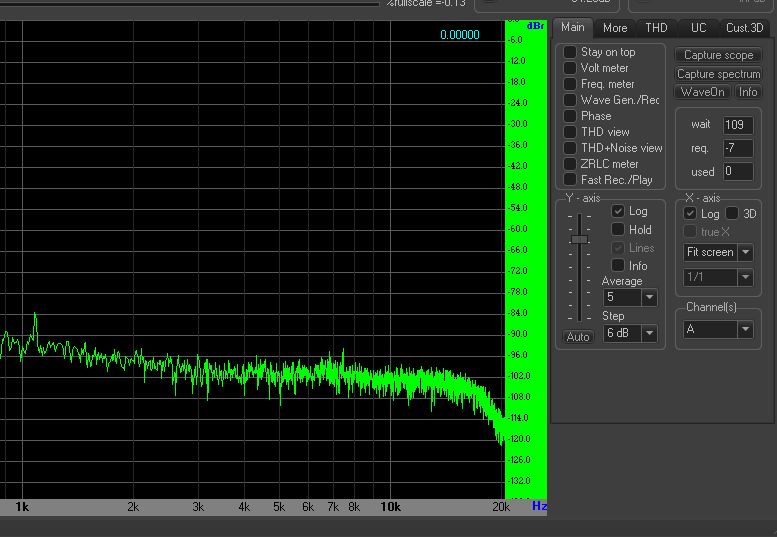Open the THD tab
Image resolution: width=777 pixels, height=537 pixels.
tap(656, 28)
